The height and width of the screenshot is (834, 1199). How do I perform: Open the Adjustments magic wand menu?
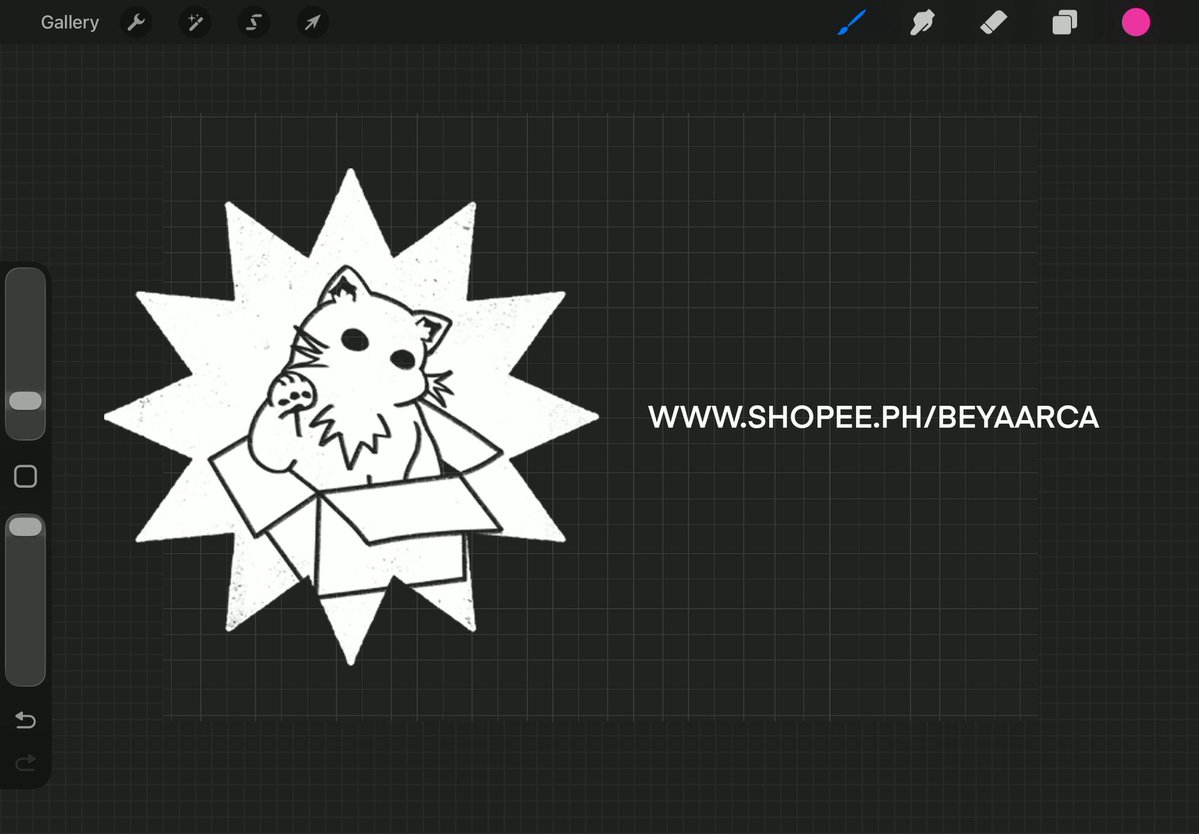pyautogui.click(x=195, y=22)
